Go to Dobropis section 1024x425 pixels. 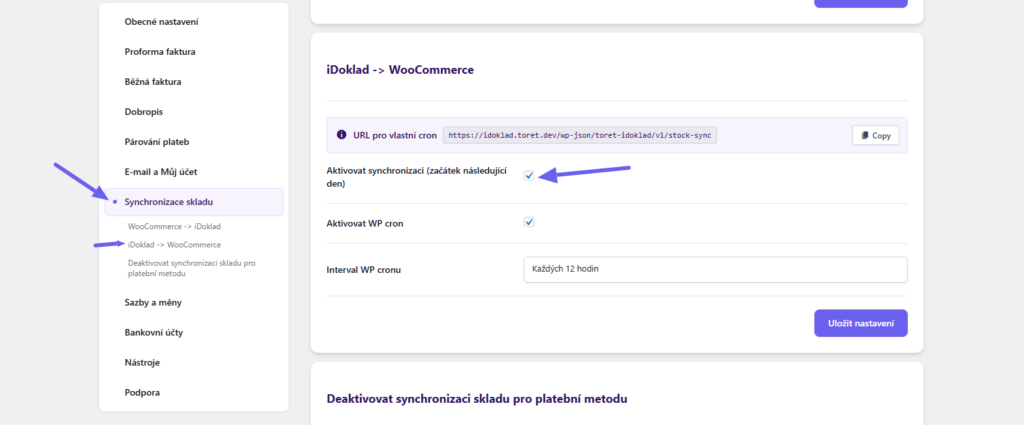coord(144,111)
